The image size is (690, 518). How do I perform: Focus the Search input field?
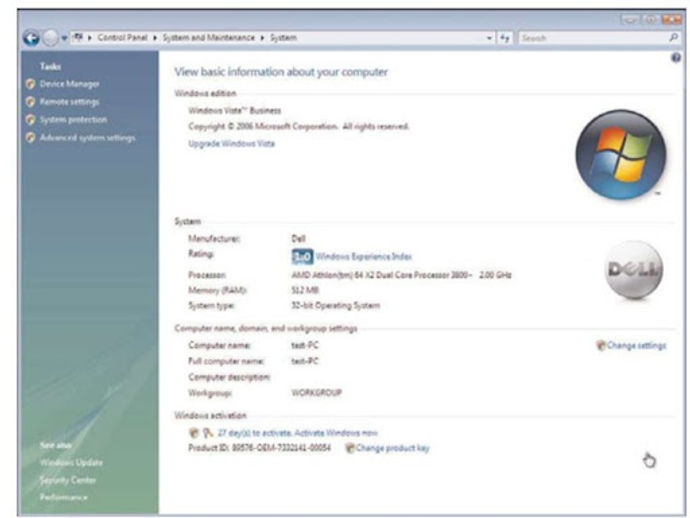click(x=593, y=38)
